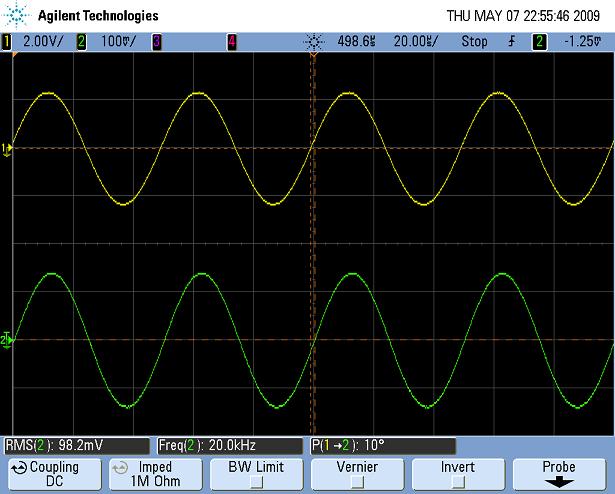Image resolution: width=615 pixels, height=494 pixels.
Task: Click the Agilent Technologies starburst logo
Action: click(16, 15)
